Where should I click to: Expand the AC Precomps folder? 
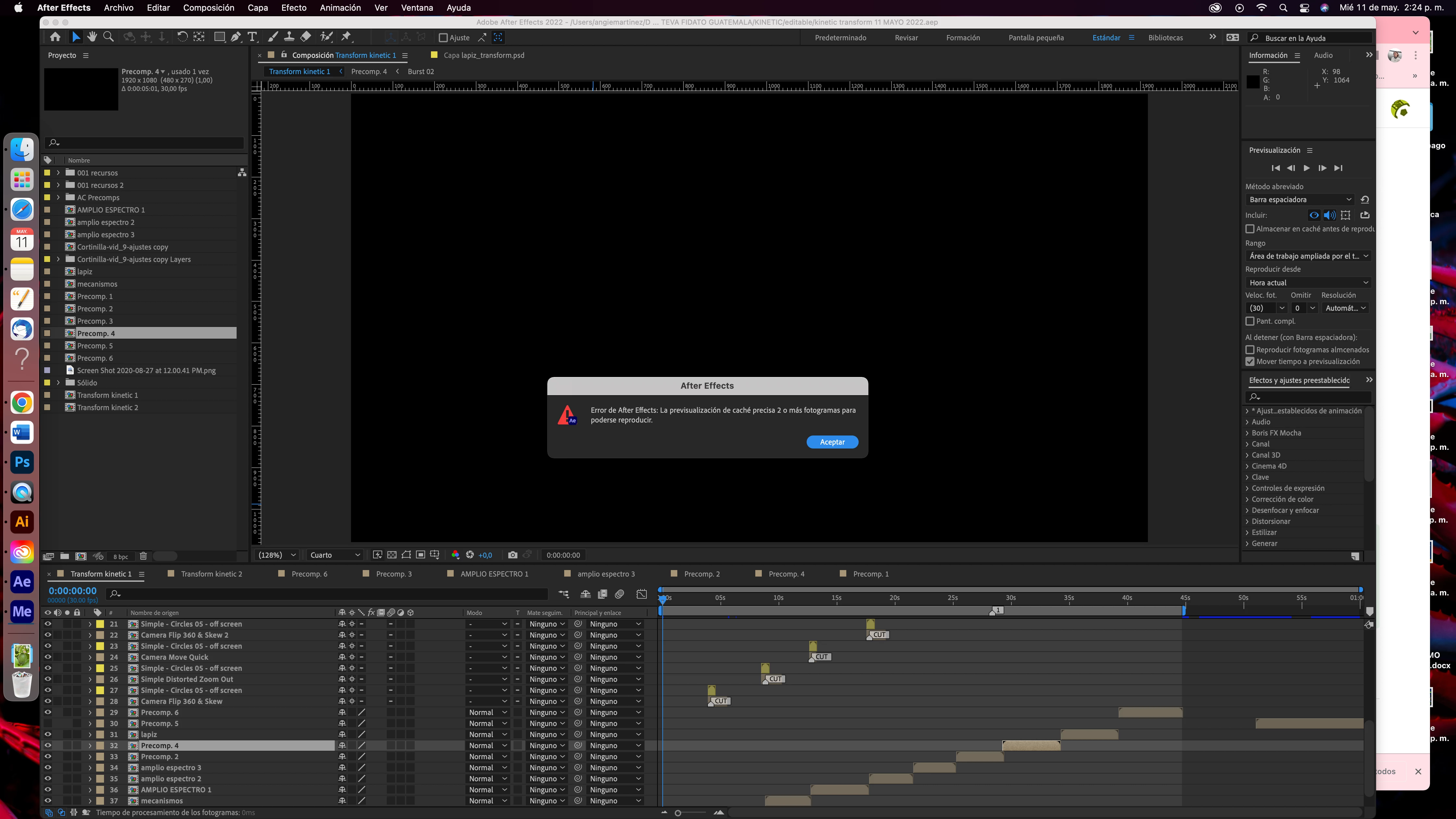pos(58,197)
